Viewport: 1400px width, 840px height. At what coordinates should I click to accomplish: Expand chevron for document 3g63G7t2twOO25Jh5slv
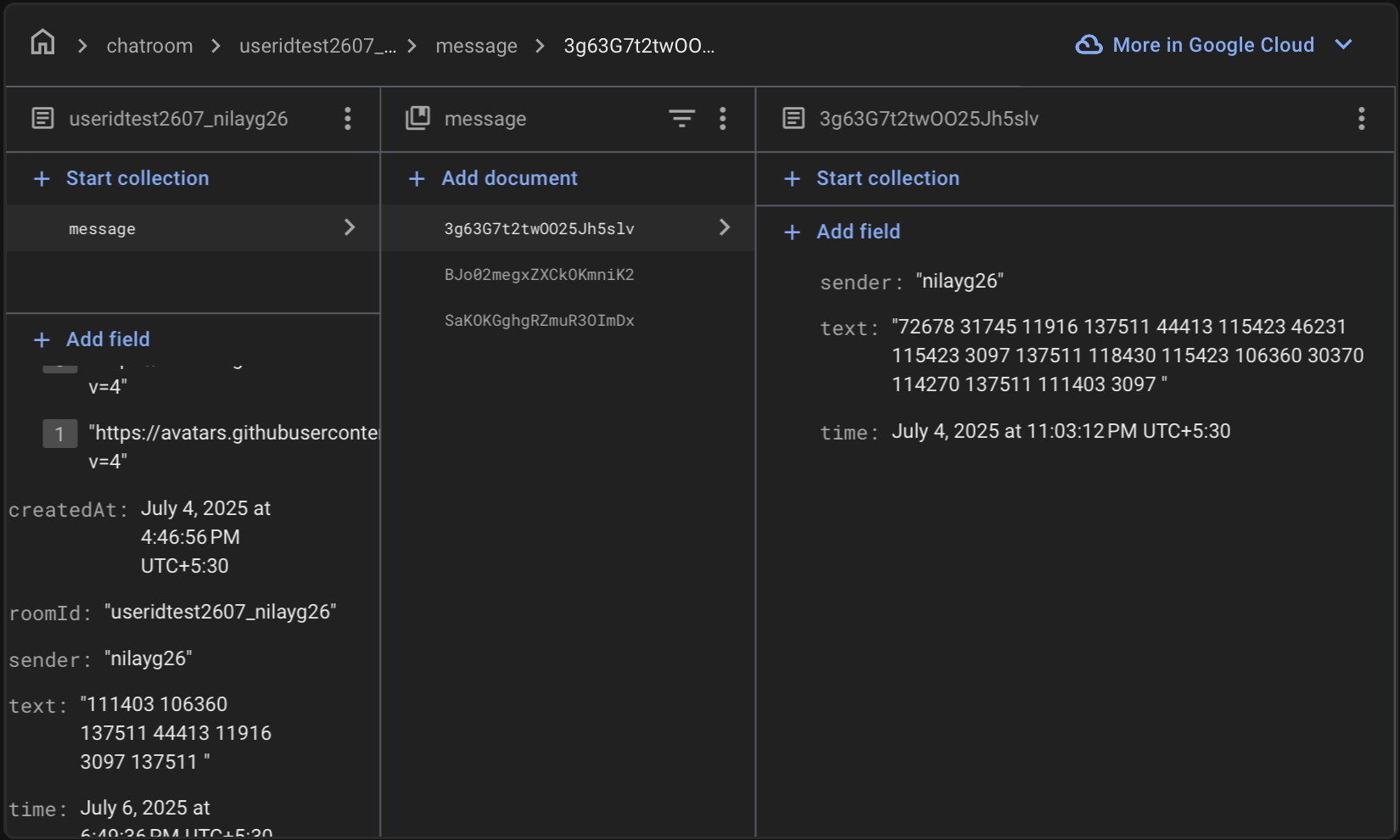[x=724, y=227]
